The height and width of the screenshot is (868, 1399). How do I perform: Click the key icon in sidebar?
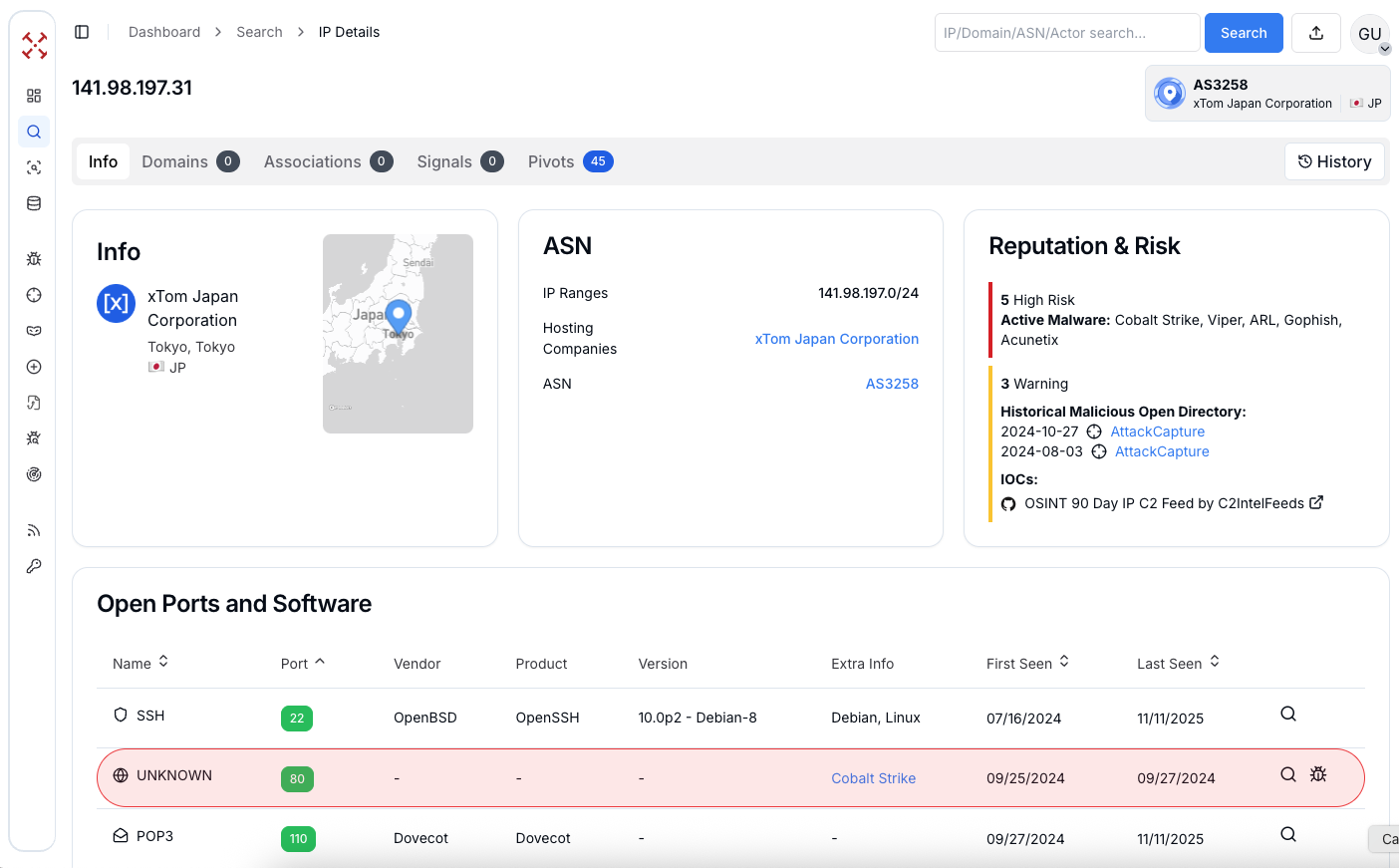pyautogui.click(x=34, y=566)
